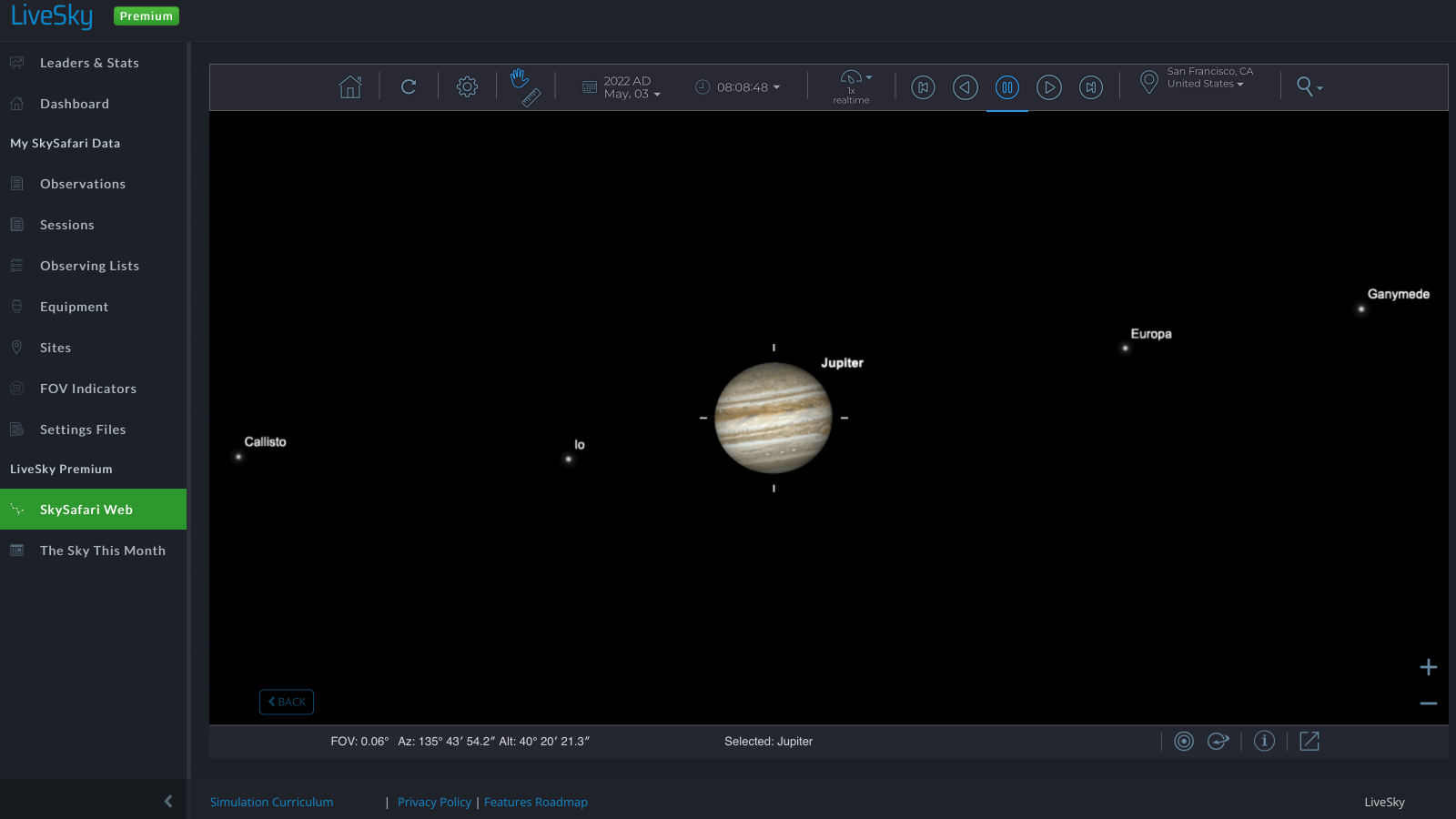
Task: Open the search tool
Action: pyautogui.click(x=1308, y=86)
